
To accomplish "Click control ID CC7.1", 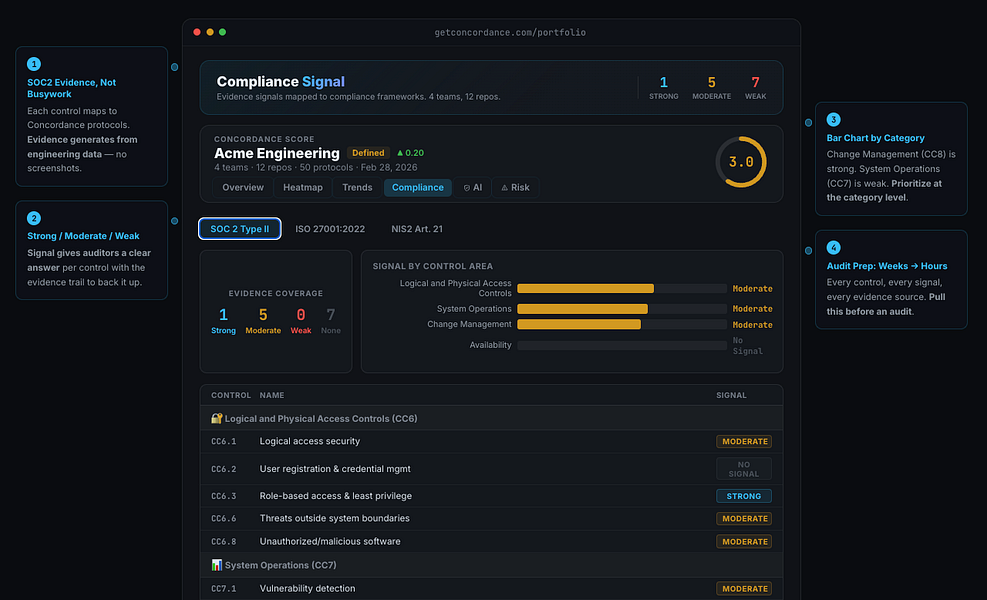I will (x=223, y=589).
